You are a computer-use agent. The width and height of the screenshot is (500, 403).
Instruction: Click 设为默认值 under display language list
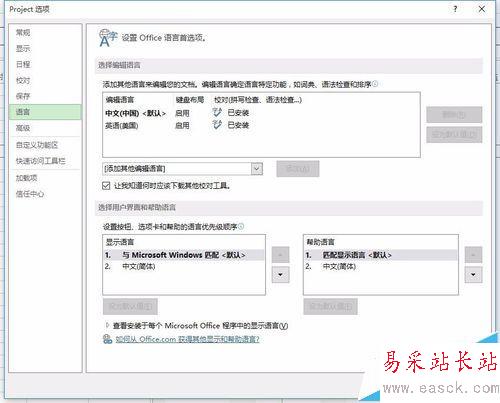pyautogui.click(x=130, y=306)
